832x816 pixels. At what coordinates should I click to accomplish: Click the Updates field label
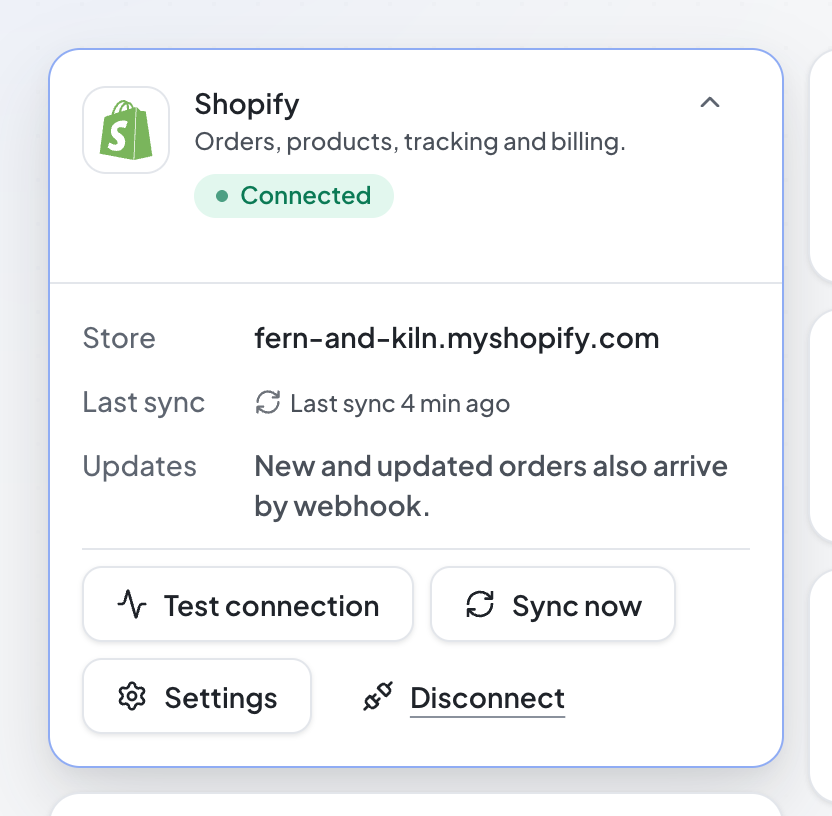pos(140,467)
